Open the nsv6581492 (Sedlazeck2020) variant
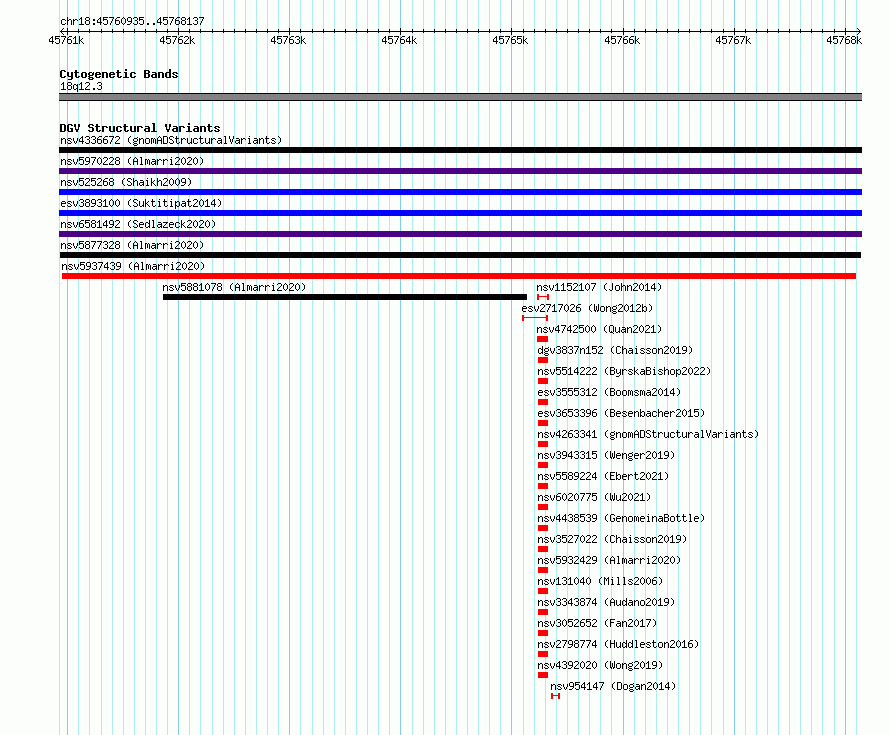 click(138, 224)
